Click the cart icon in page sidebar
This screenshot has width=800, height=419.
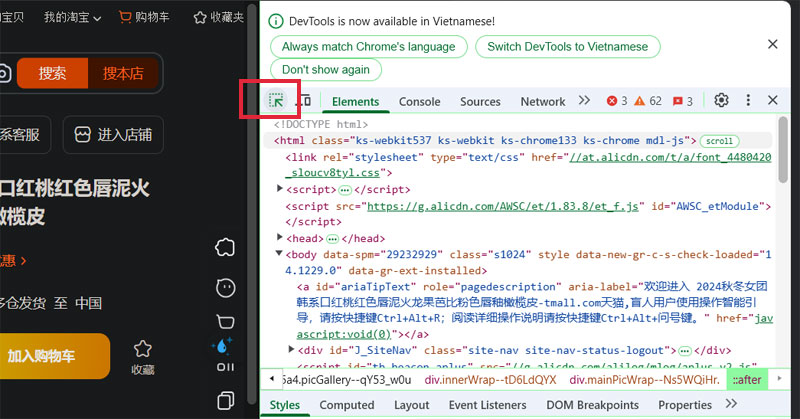(226, 322)
